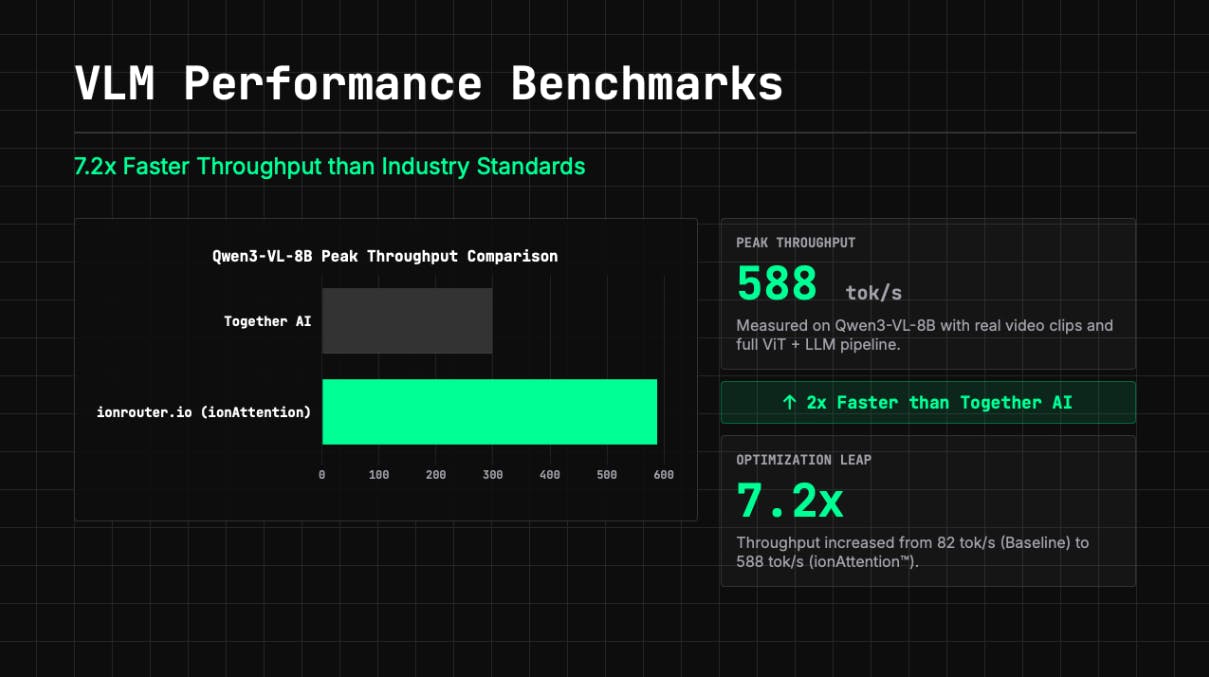Click the Measured on Qwen3-VL-8B description
The image size is (1209, 677).
pyautogui.click(x=925, y=335)
